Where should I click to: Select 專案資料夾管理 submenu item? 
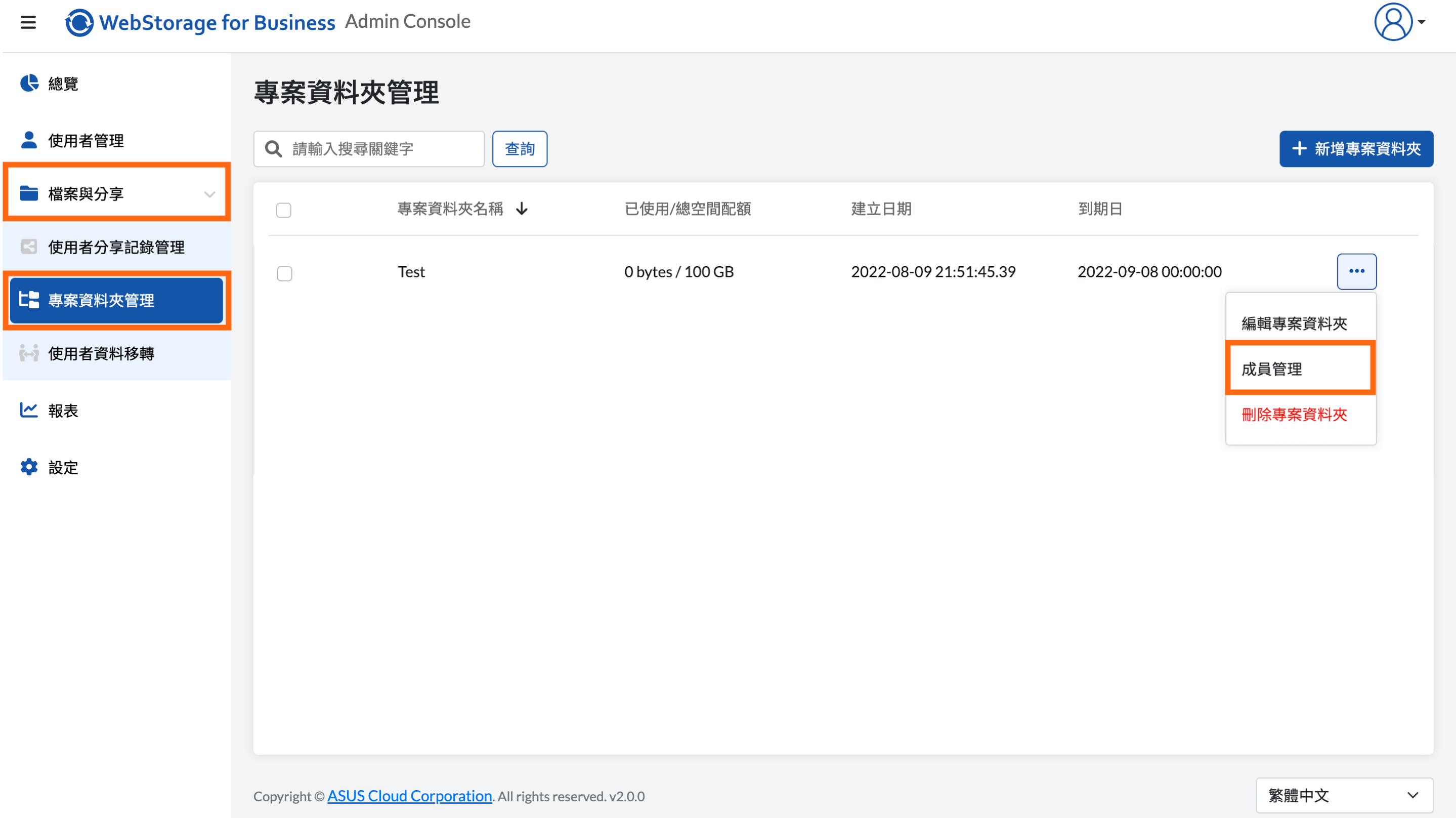(x=116, y=300)
